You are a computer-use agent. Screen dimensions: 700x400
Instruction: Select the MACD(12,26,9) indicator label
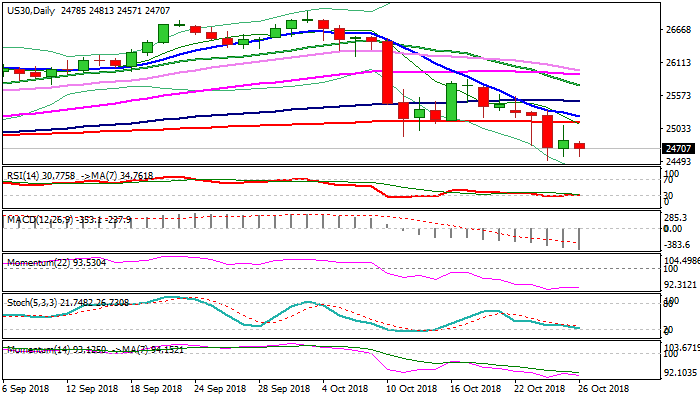tap(40, 217)
